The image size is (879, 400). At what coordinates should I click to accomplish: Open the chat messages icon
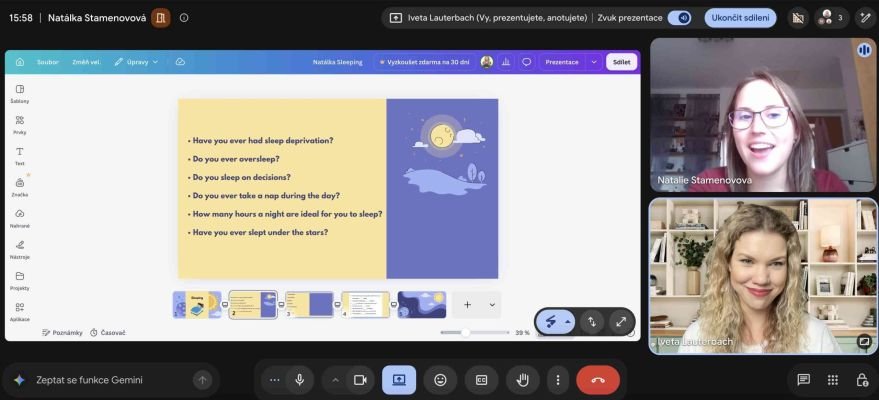click(803, 380)
